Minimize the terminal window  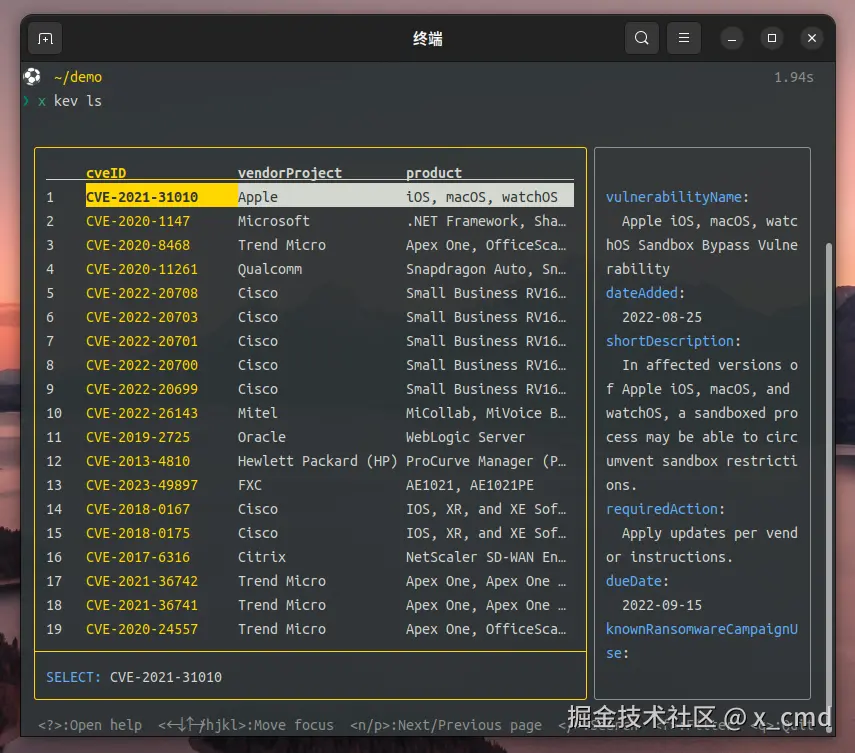[x=732, y=38]
